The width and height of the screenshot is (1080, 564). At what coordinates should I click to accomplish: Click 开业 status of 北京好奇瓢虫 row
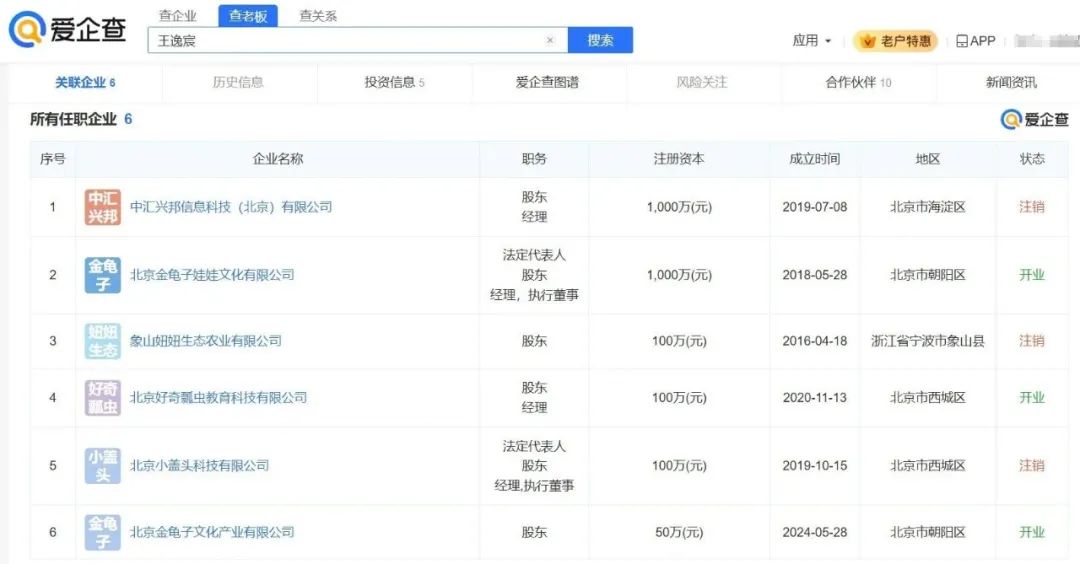1032,397
